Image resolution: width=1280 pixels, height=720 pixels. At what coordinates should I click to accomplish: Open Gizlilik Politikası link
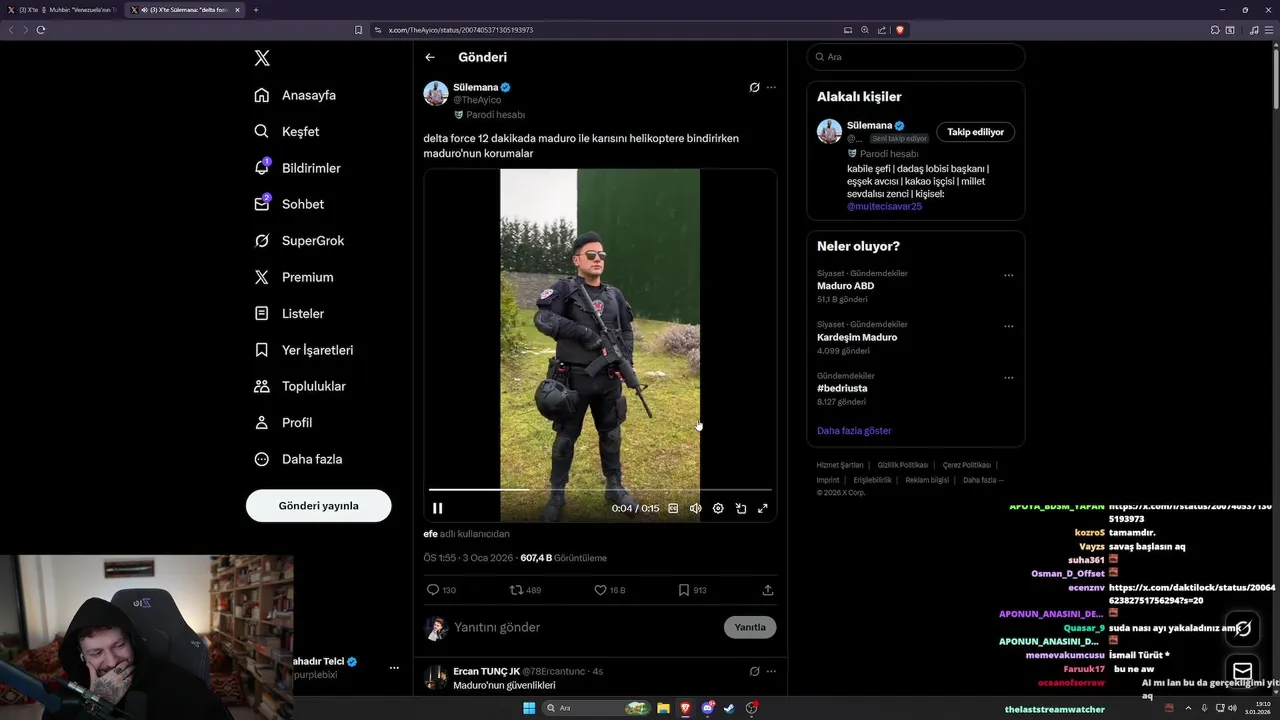point(903,465)
